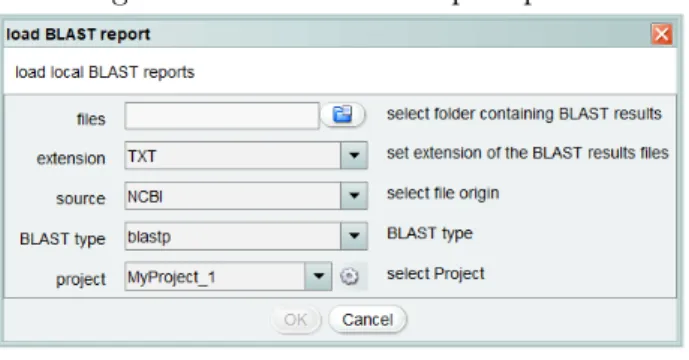Viewport: 689px width, 360px height.
Task: Click 'select folder containing BLAST results' text
Action: pos(524,114)
